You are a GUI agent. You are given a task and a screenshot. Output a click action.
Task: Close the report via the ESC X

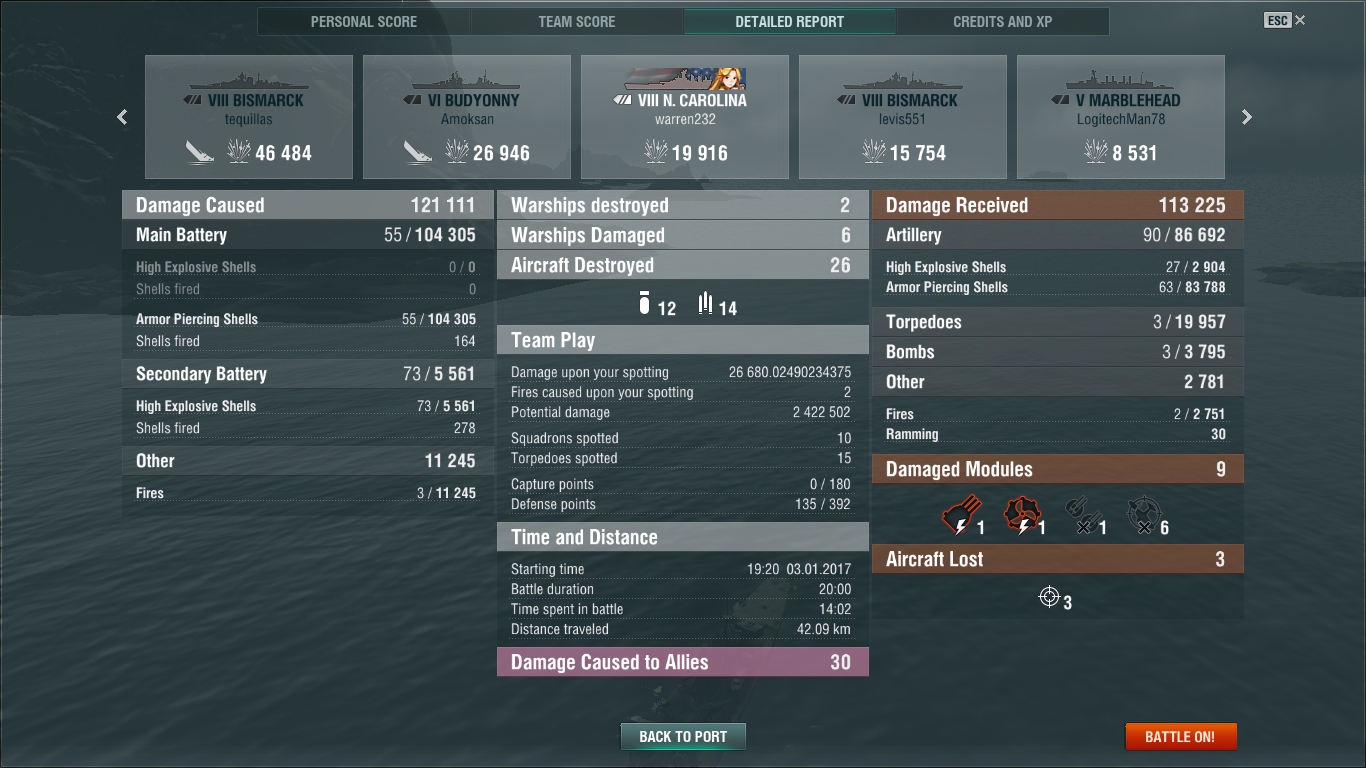(1285, 20)
